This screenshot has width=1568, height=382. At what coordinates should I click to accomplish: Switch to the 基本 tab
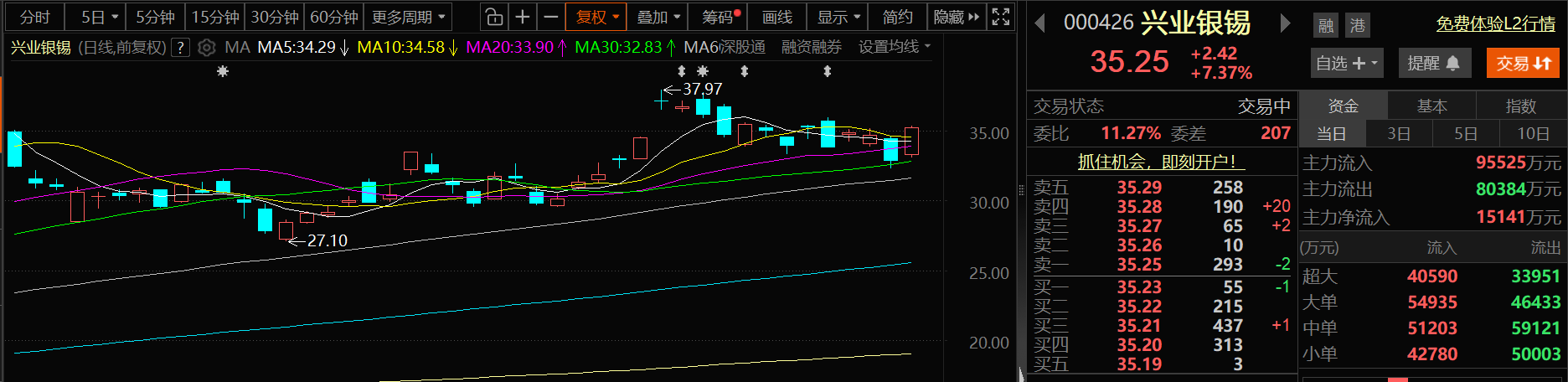1431,106
